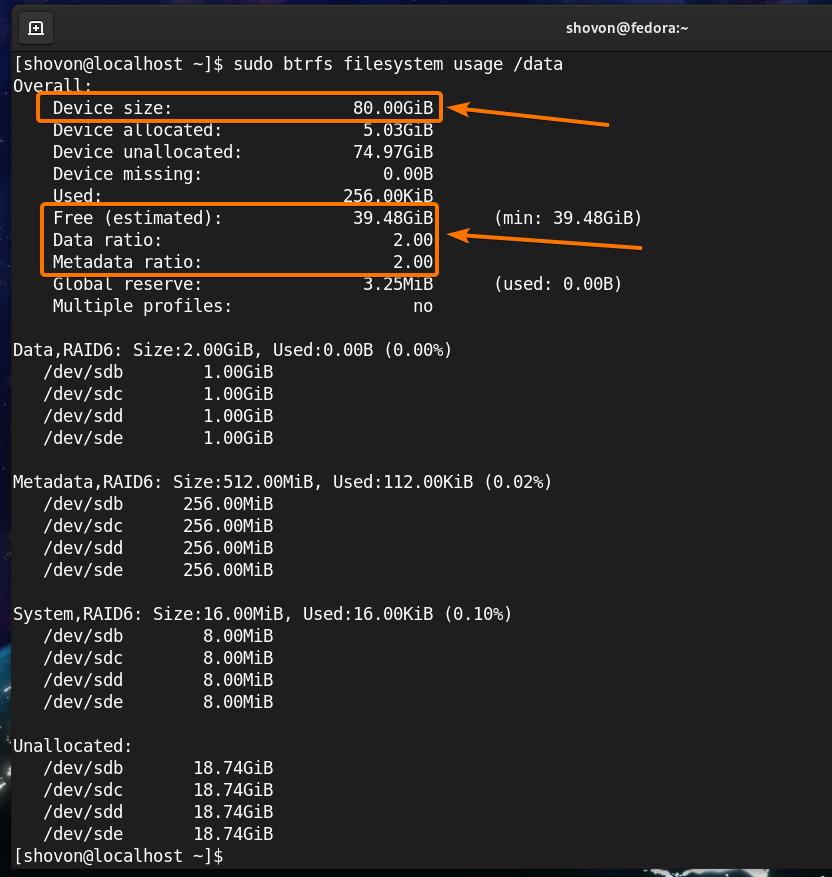Click the Data,RAID6 section header line
This screenshot has width=832, height=877.
tap(232, 350)
